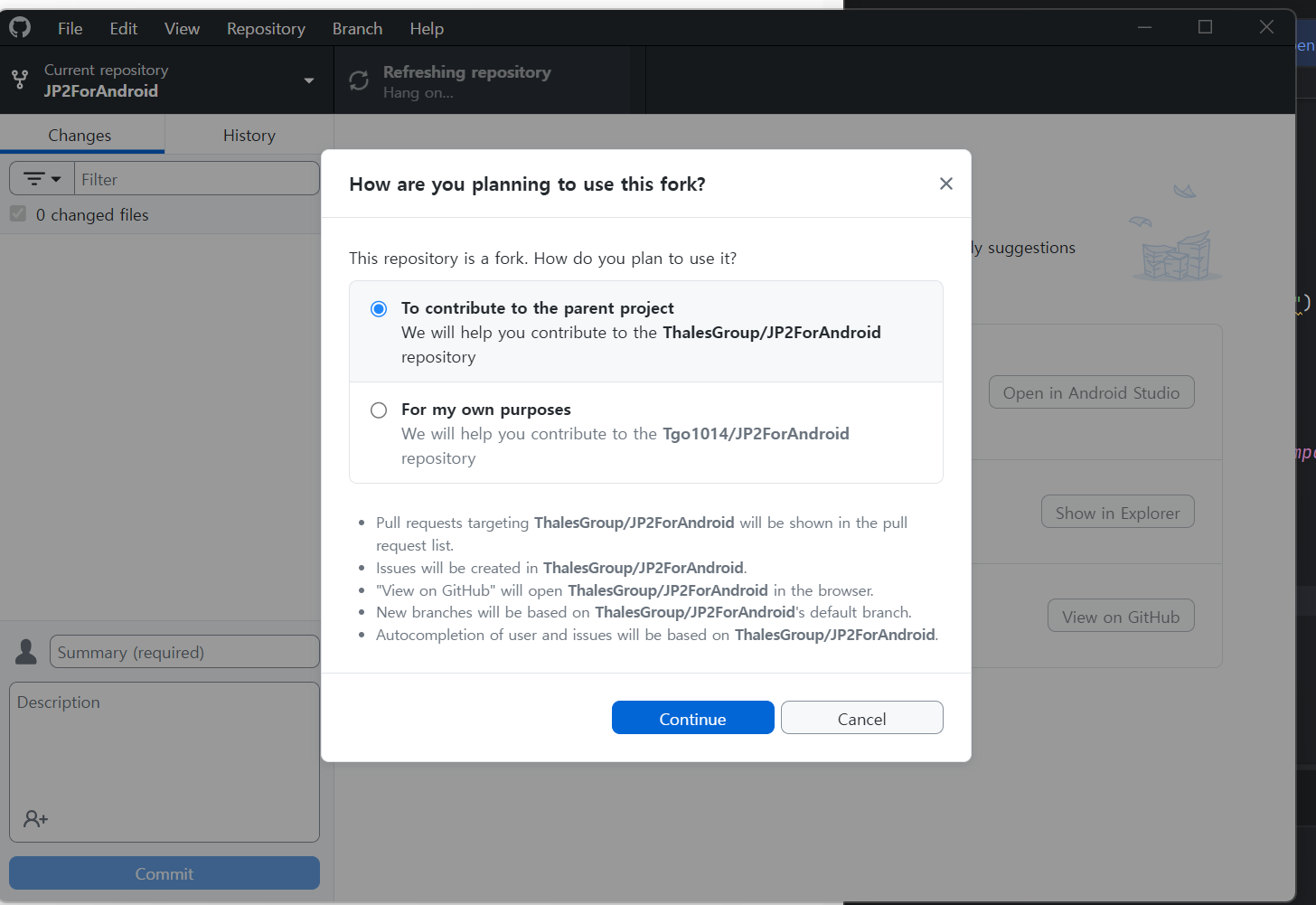This screenshot has width=1316, height=905.
Task: Click the Pull requests targeting bullet text
Action: coord(642,533)
